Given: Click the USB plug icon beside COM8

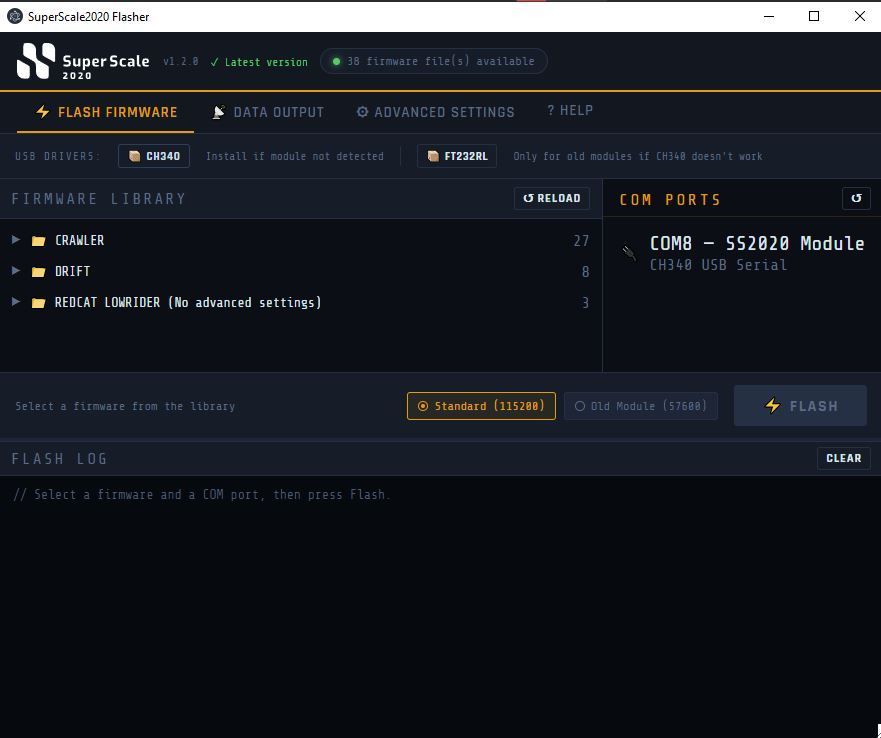Looking at the screenshot, I should tap(629, 252).
